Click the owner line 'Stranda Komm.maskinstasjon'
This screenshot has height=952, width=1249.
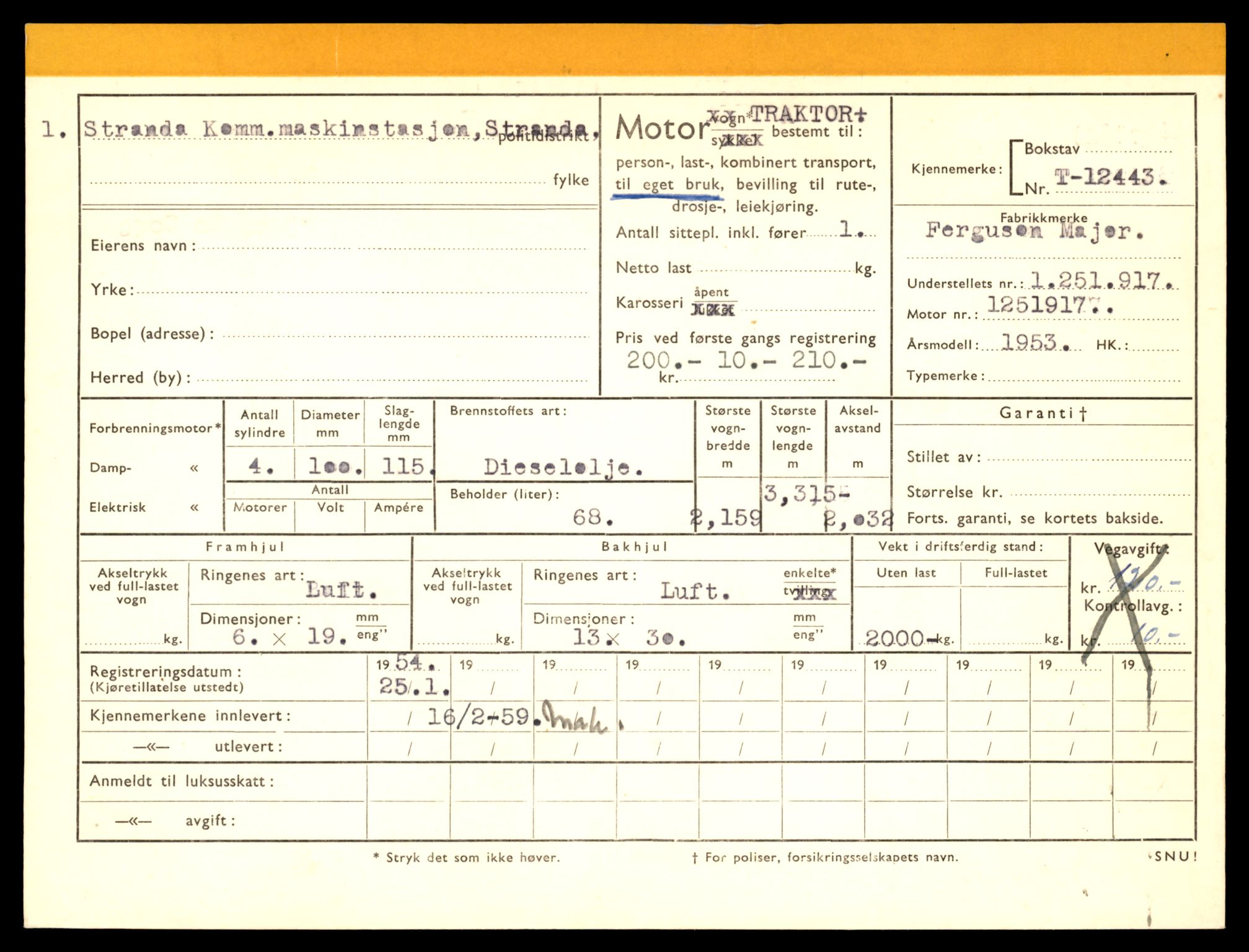tap(281, 128)
